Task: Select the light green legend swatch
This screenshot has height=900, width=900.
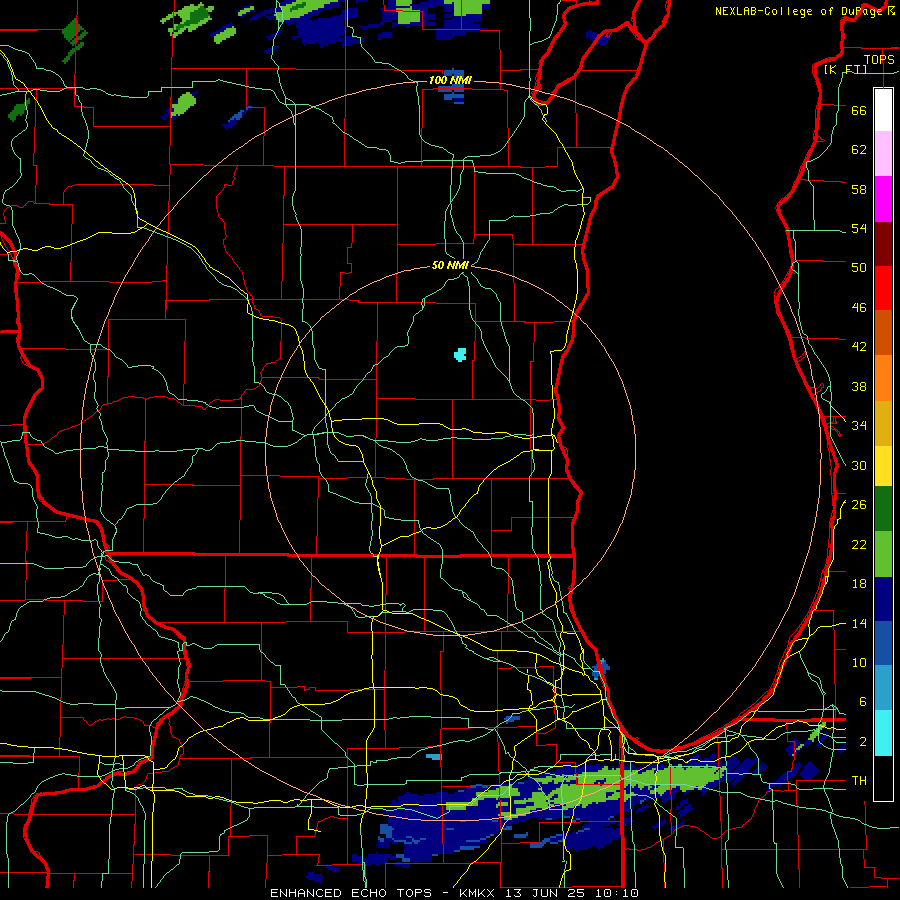Action: [x=883, y=554]
